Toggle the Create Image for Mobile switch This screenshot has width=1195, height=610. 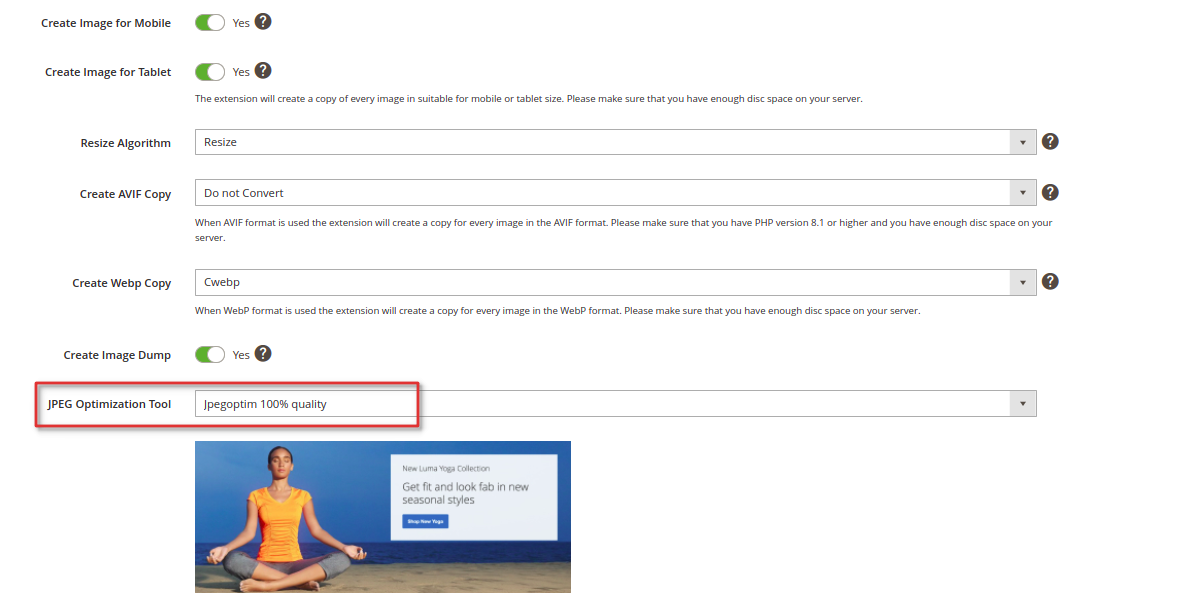[210, 23]
